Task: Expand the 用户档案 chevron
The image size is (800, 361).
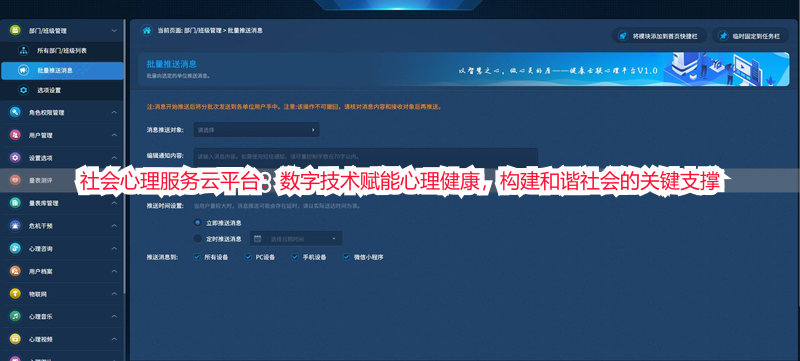Action: (x=114, y=271)
